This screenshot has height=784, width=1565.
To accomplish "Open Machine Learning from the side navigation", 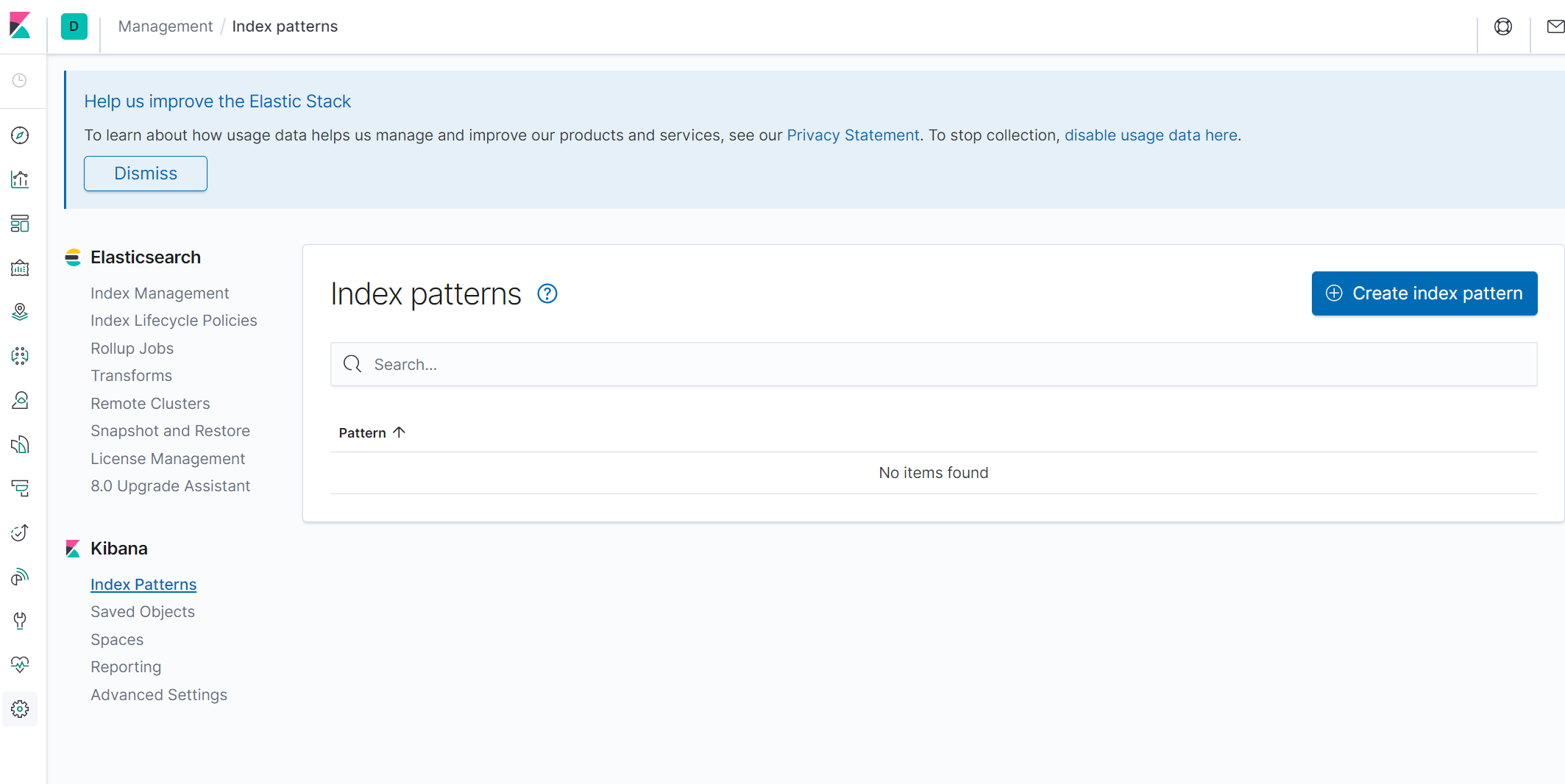I will point(20,356).
